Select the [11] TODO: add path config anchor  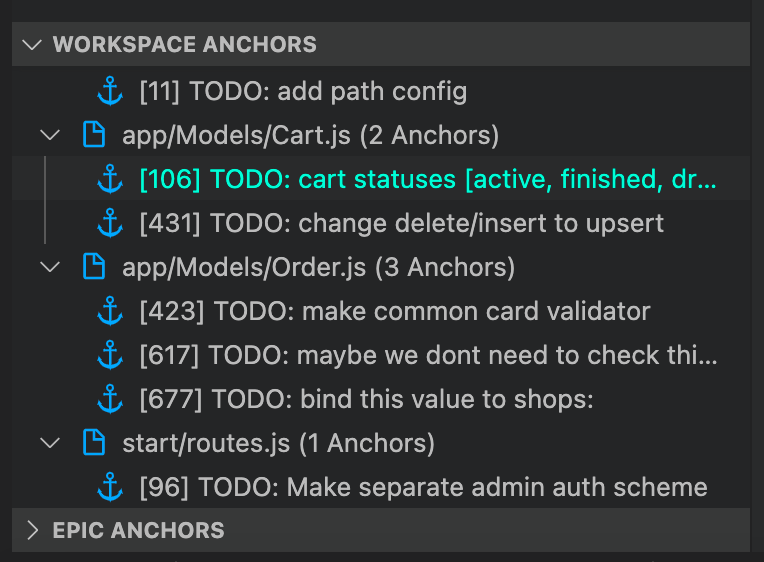(x=303, y=93)
